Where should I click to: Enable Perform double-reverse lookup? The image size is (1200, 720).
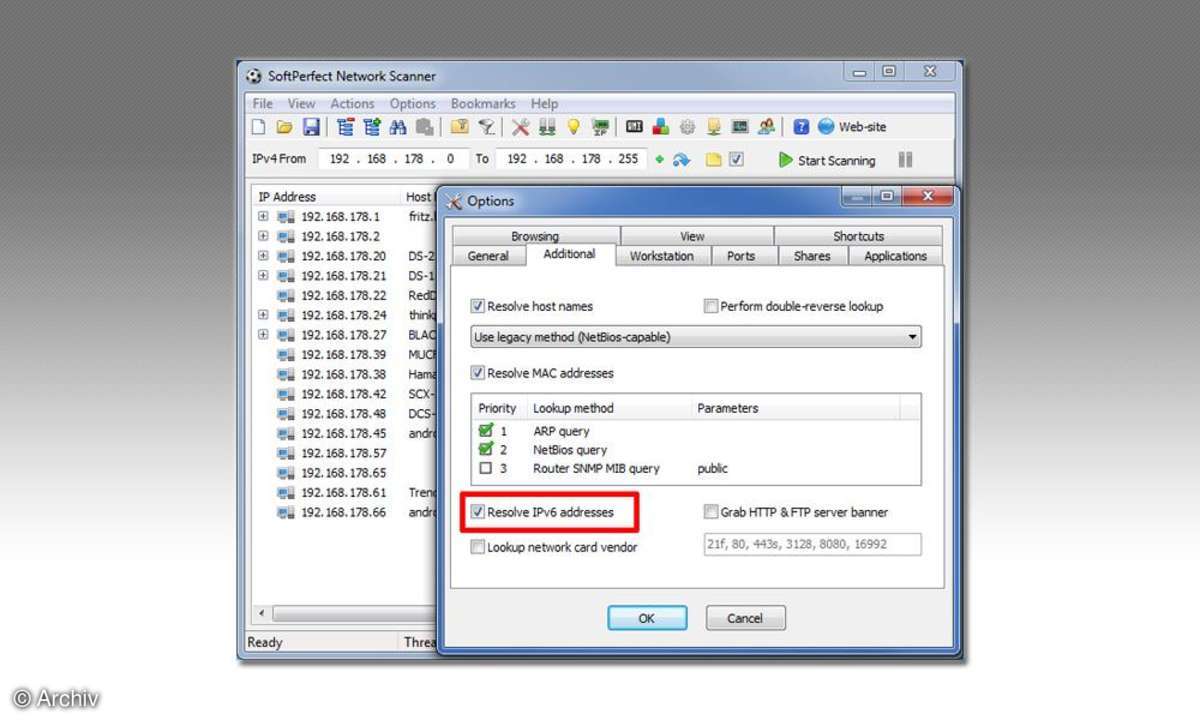[711, 306]
